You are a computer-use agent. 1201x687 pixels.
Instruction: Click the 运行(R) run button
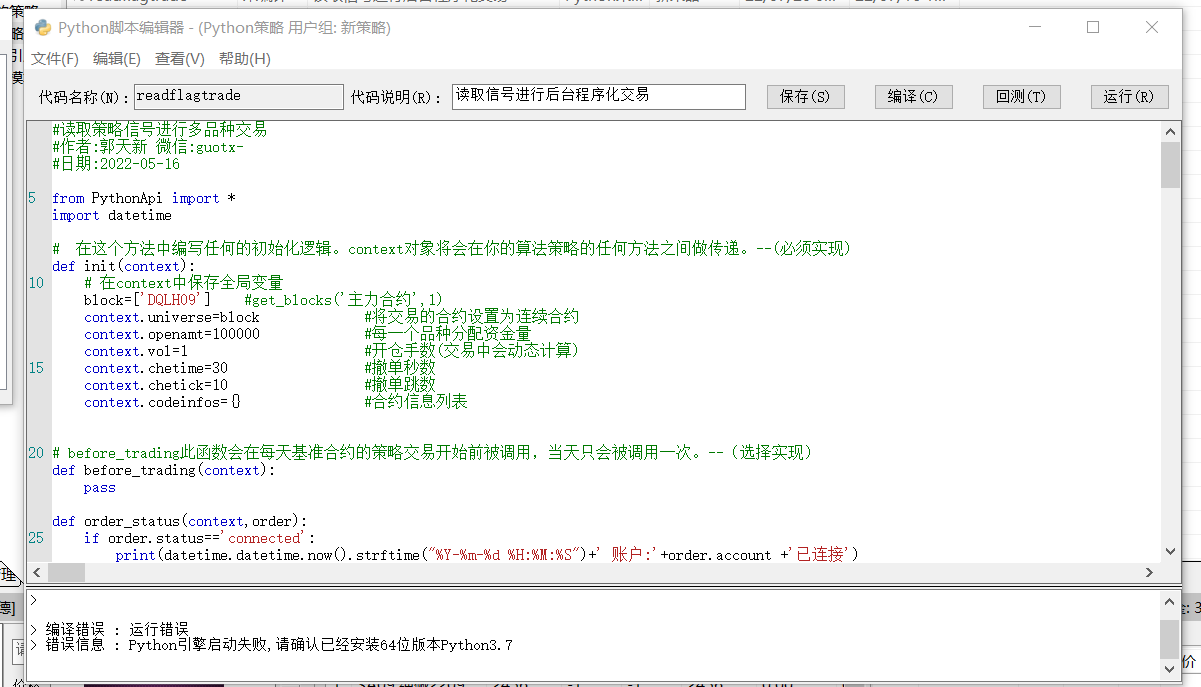tap(1129, 97)
